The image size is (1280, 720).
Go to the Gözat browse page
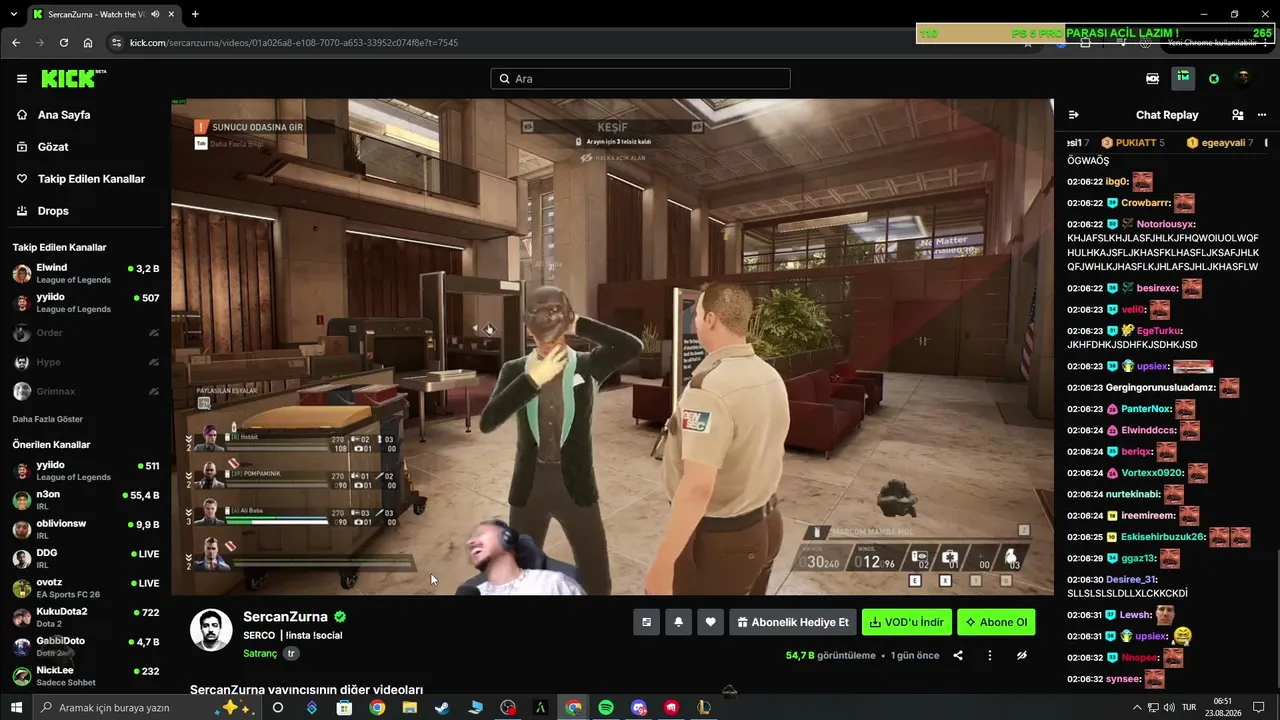pyautogui.click(x=53, y=147)
